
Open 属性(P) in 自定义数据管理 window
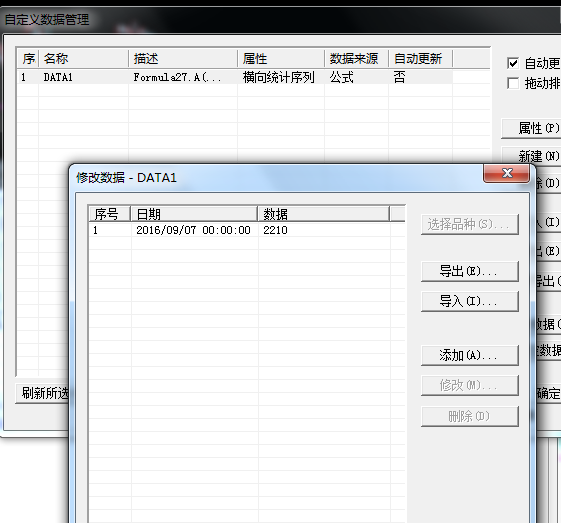pyautogui.click(x=531, y=128)
